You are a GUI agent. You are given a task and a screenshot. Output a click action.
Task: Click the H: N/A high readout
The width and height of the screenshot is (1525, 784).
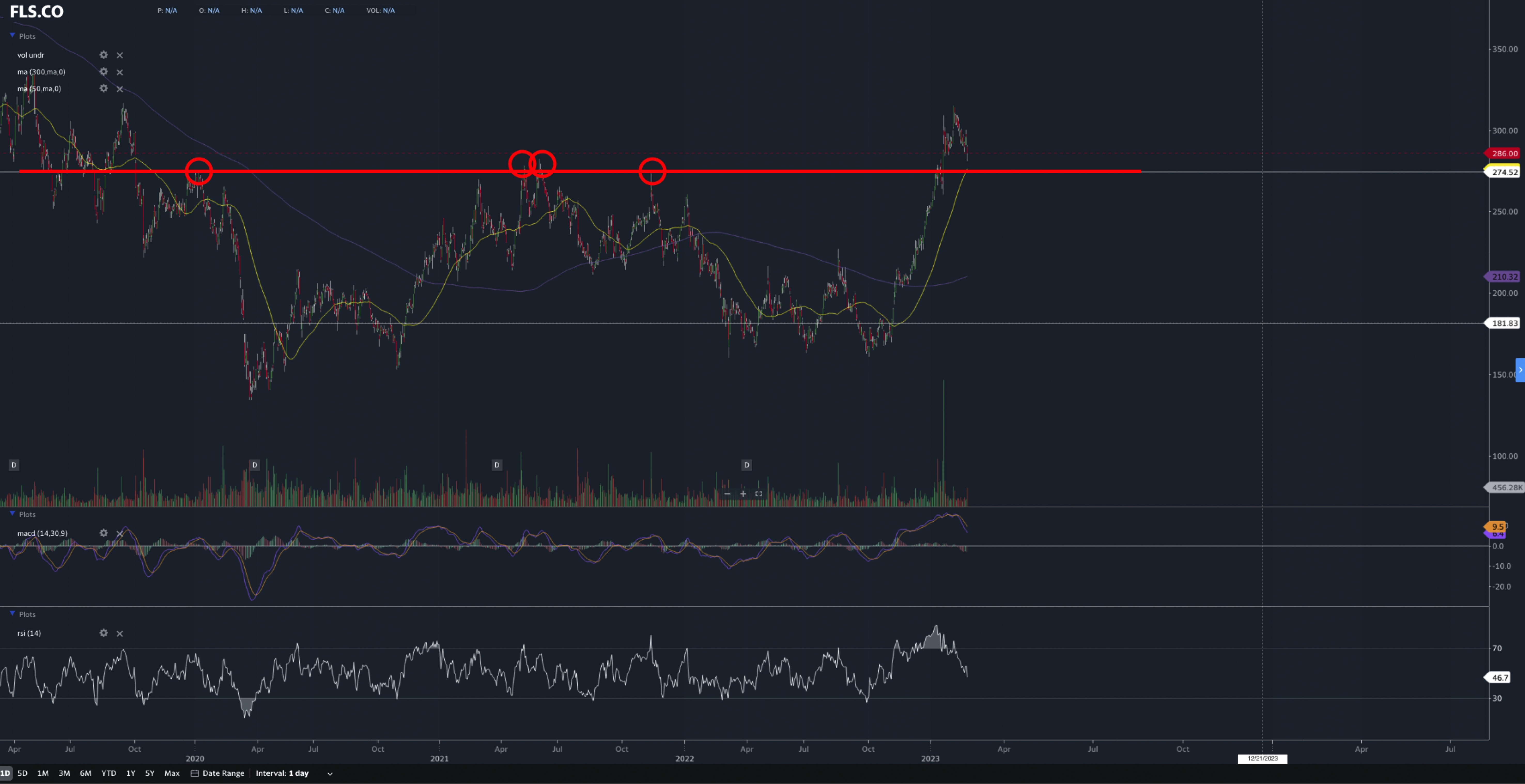(252, 10)
